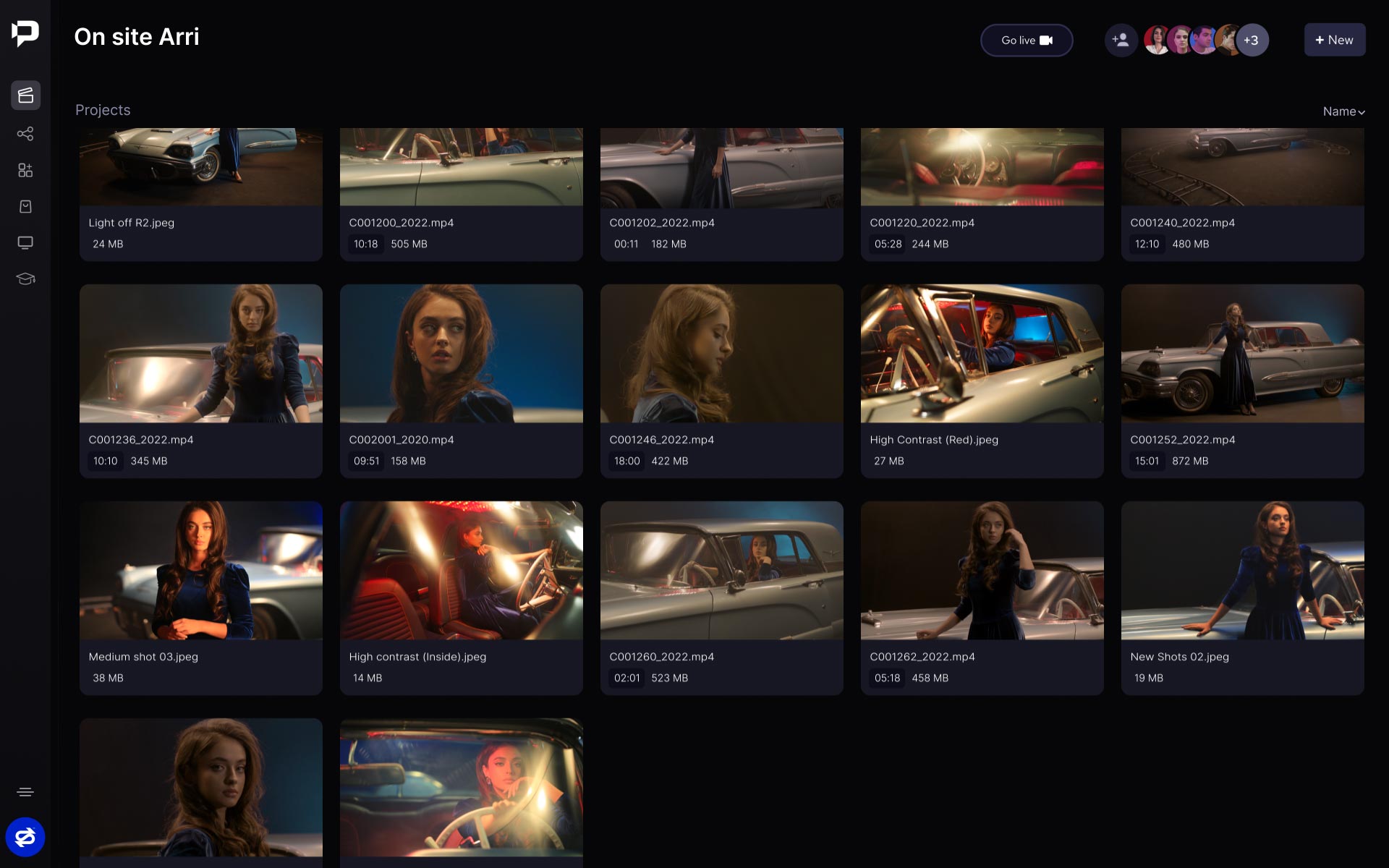Click the 02:01 duration badge
Viewport: 1389px width, 868px height.
click(x=627, y=678)
